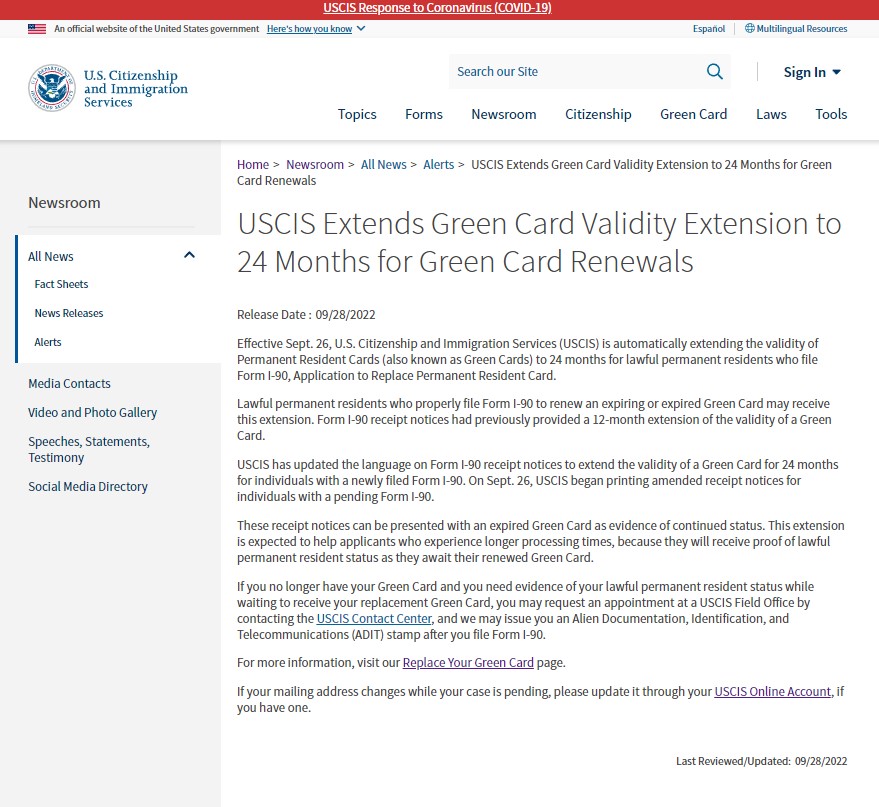This screenshot has width=879, height=807.
Task: Open the Newsroom navigation menu
Action: (x=503, y=114)
